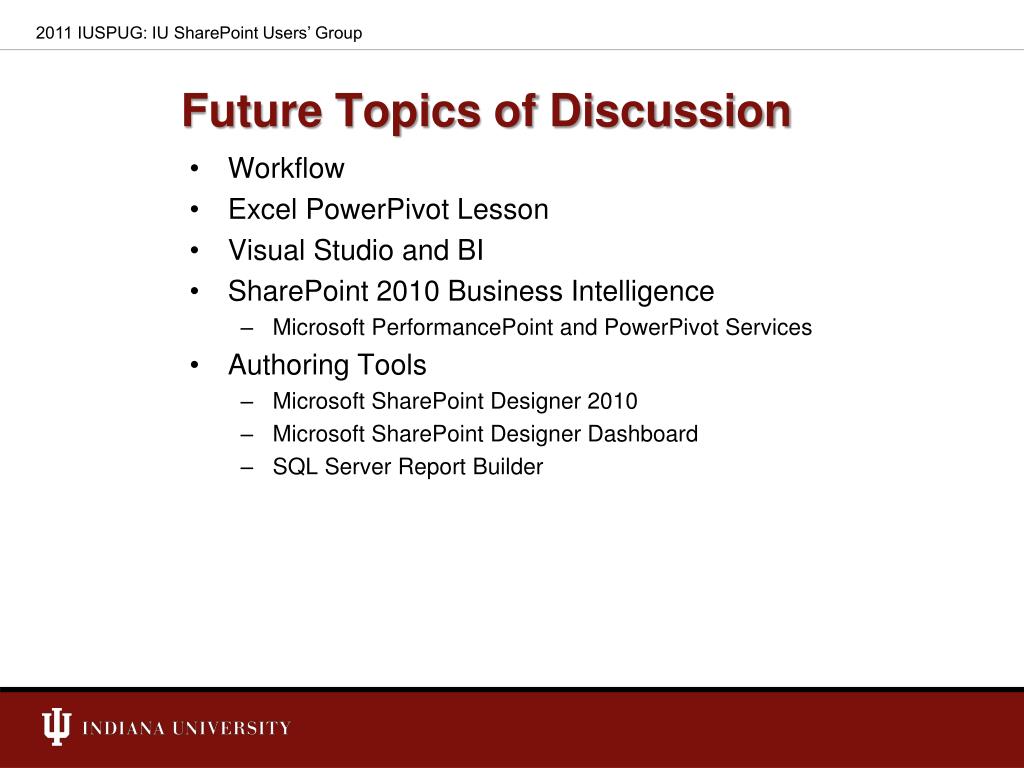This screenshot has width=1024, height=768.
Task: Select 'Microsoft SharePoint Designer Dashboard' sub-item
Action: (485, 434)
